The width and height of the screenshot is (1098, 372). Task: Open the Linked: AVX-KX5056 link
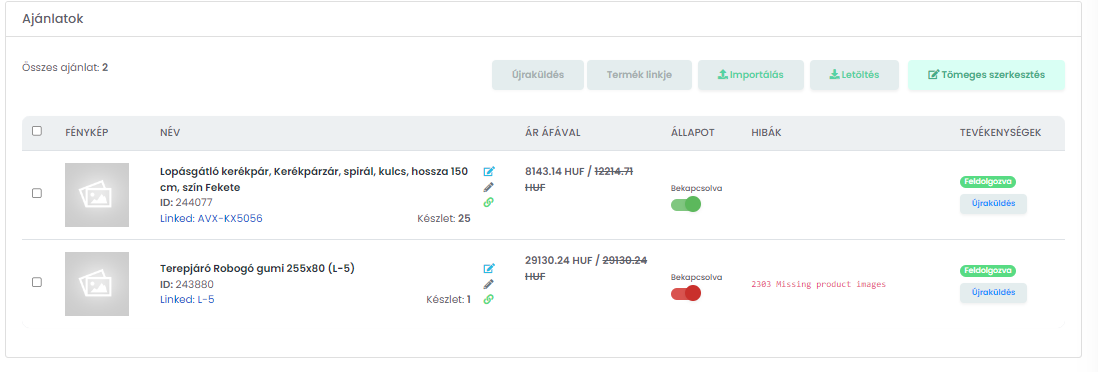point(211,219)
